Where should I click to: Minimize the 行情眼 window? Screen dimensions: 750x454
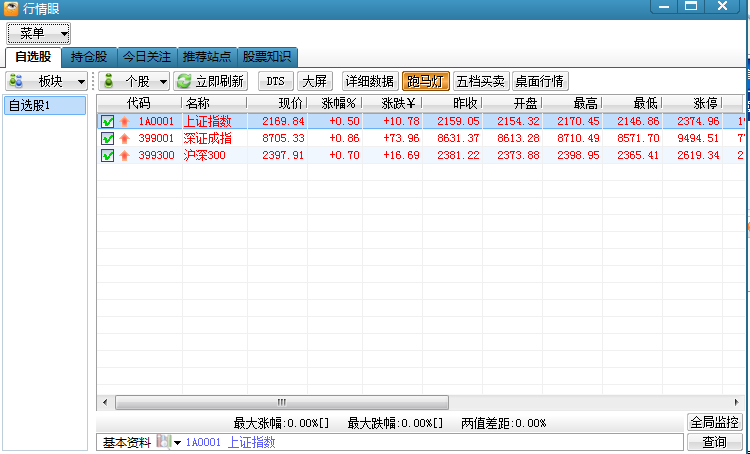point(664,6)
